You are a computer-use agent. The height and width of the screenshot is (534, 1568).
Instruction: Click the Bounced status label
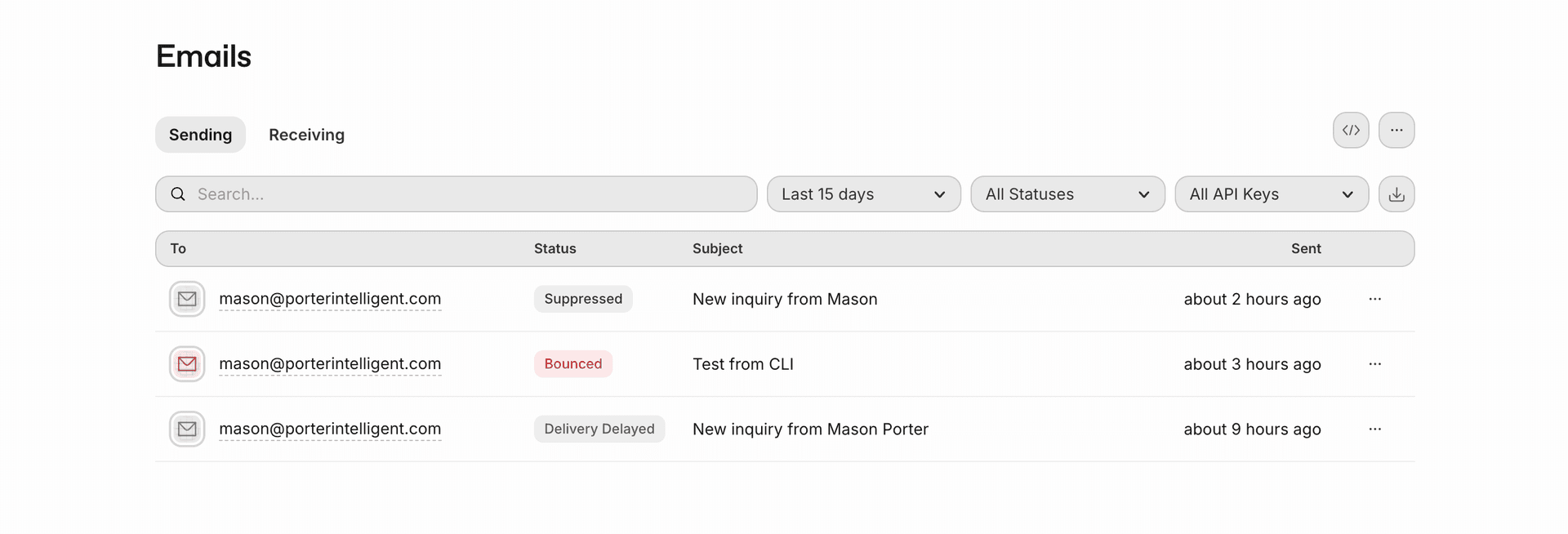(x=573, y=363)
